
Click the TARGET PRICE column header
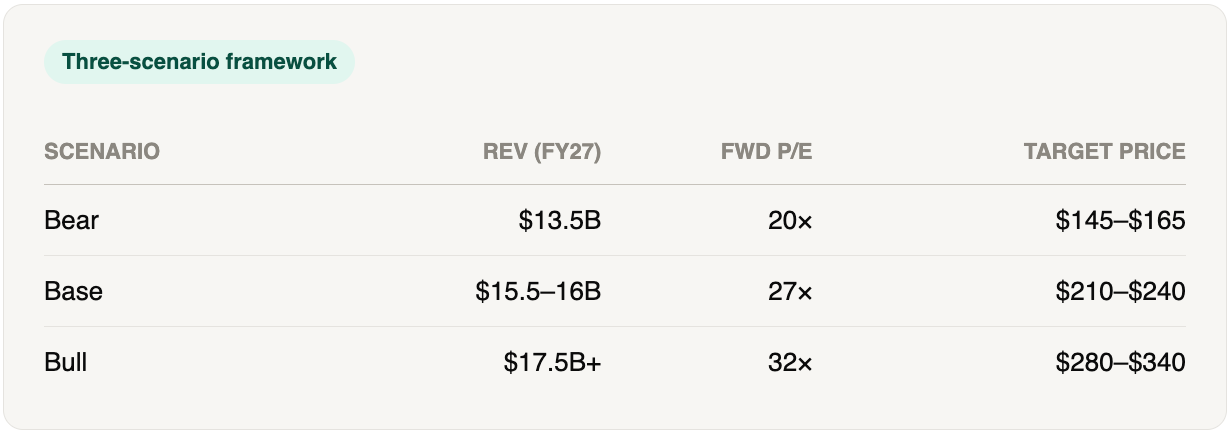tap(1104, 152)
